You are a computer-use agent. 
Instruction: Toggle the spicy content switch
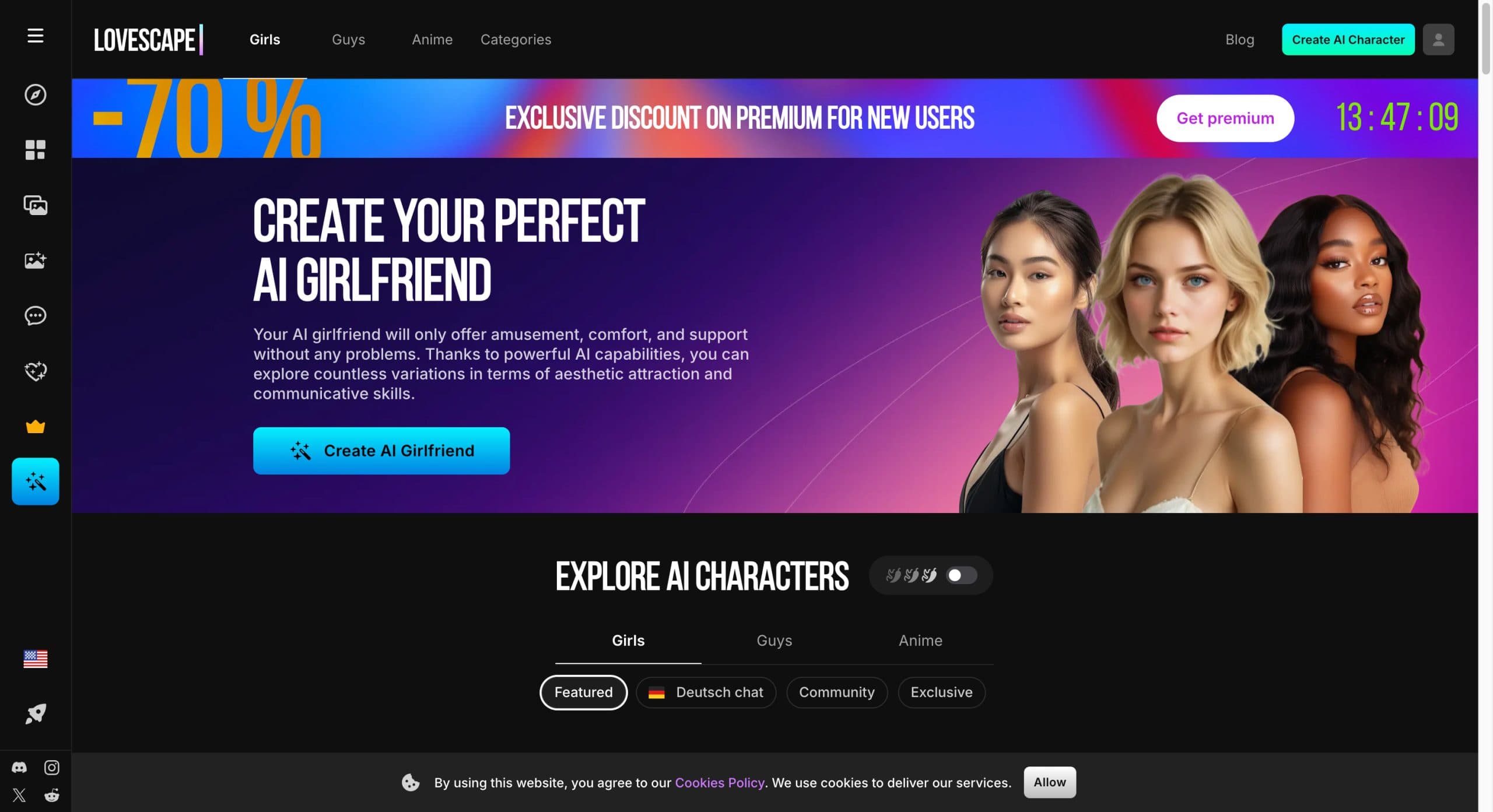point(961,575)
